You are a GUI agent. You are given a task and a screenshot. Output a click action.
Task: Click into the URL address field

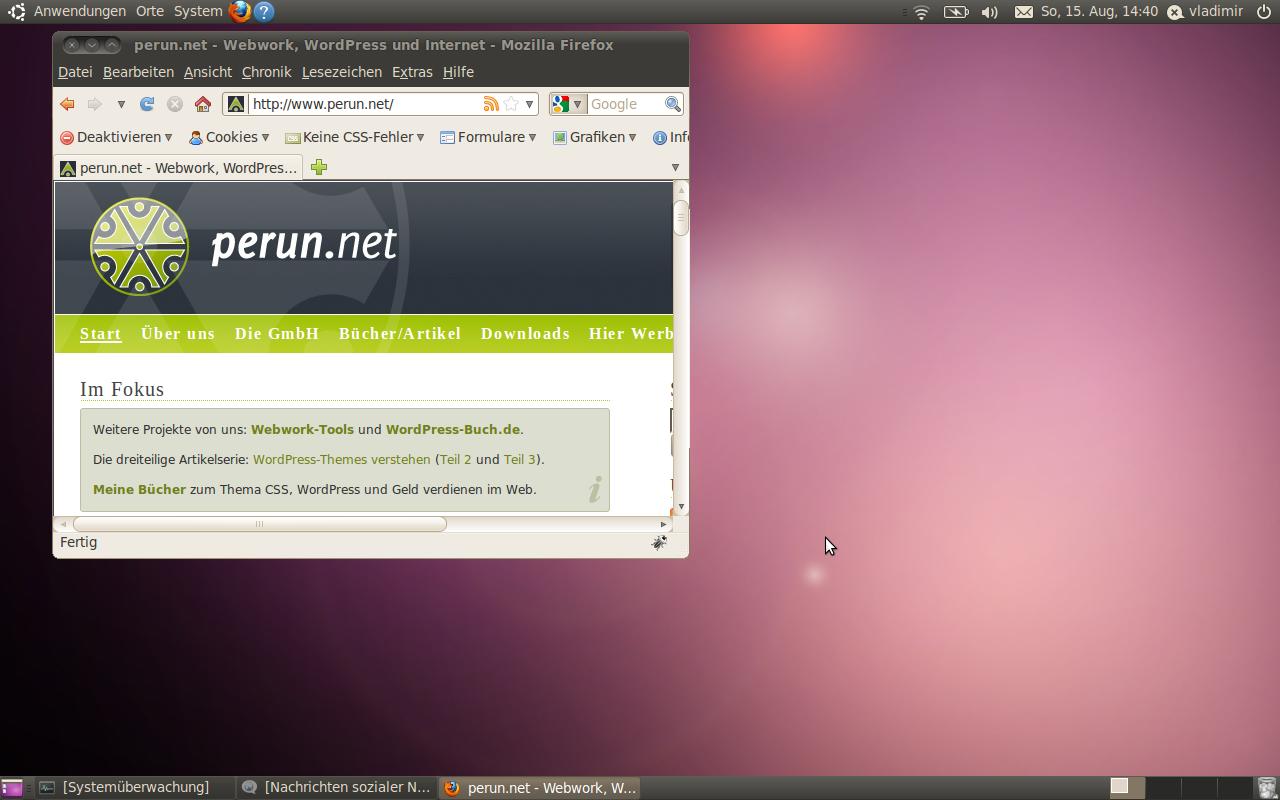tap(365, 104)
